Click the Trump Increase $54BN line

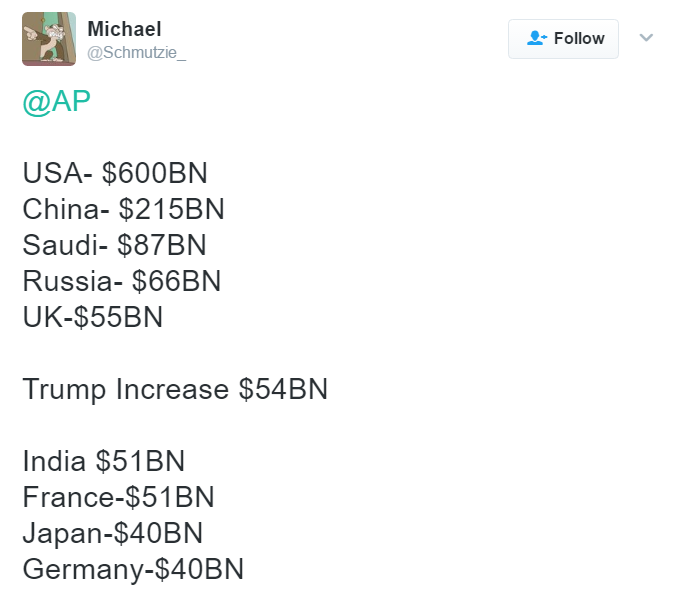175,389
